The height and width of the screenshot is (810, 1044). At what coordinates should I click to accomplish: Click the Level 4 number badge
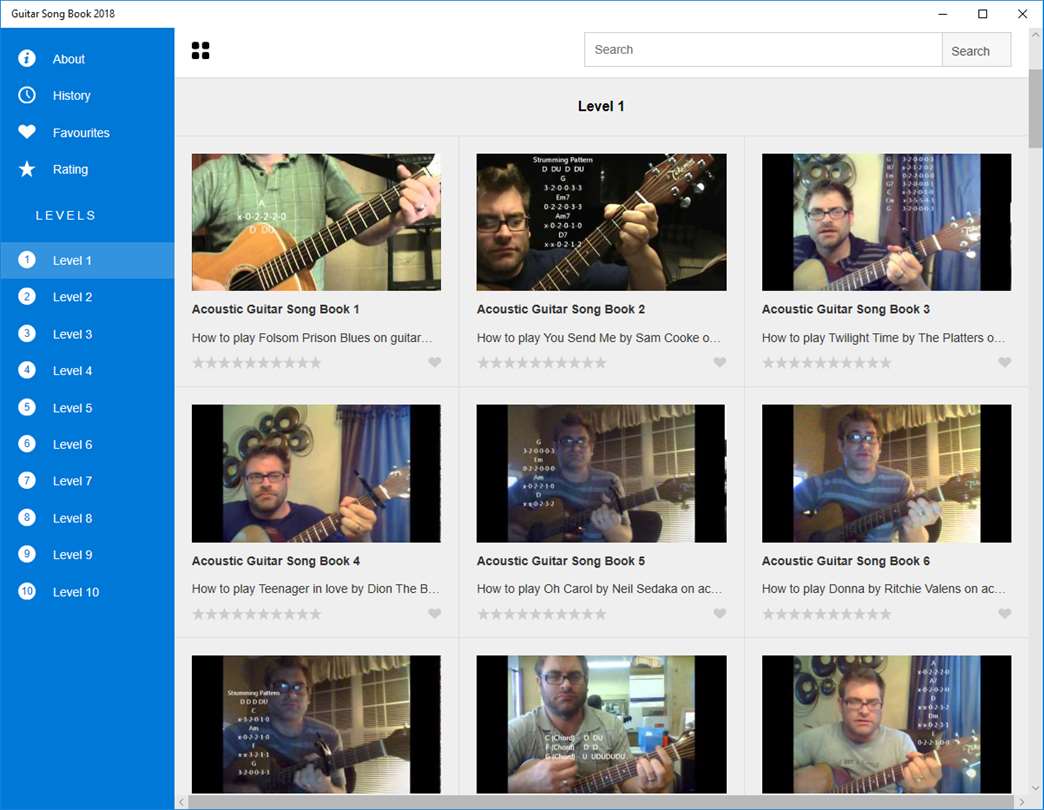pyautogui.click(x=27, y=370)
